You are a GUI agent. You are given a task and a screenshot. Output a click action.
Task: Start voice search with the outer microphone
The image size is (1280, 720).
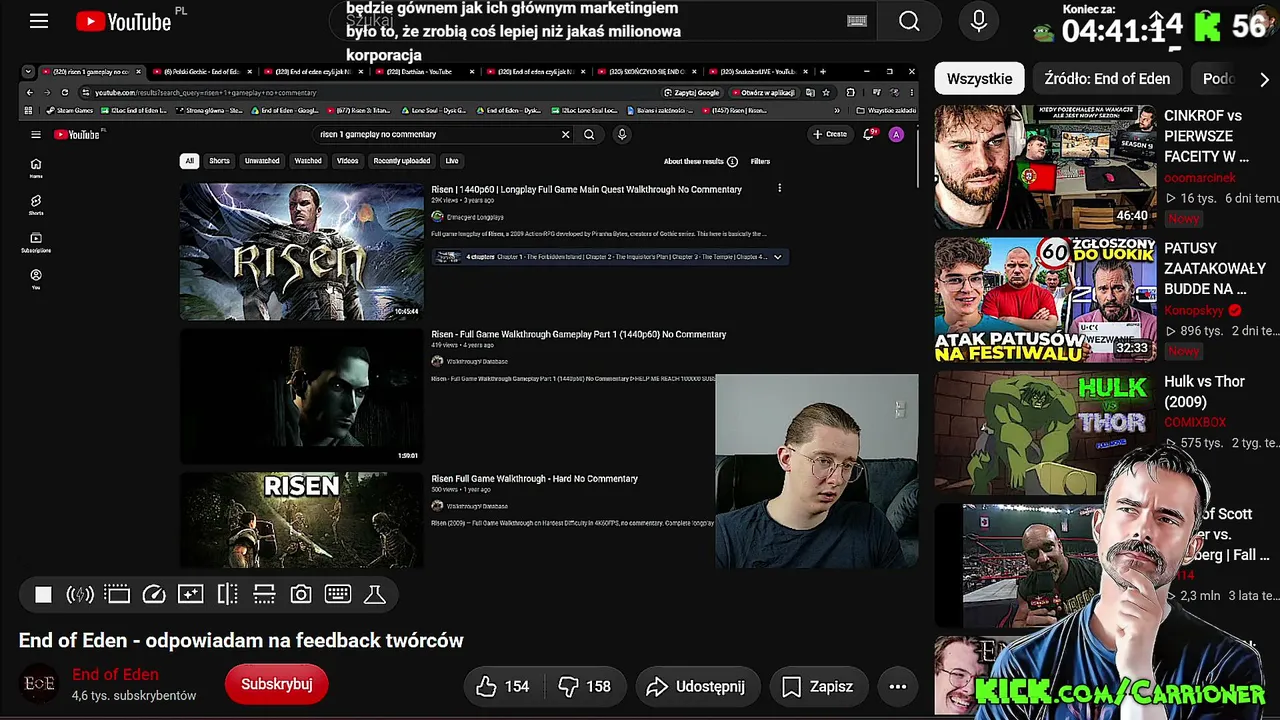click(979, 21)
